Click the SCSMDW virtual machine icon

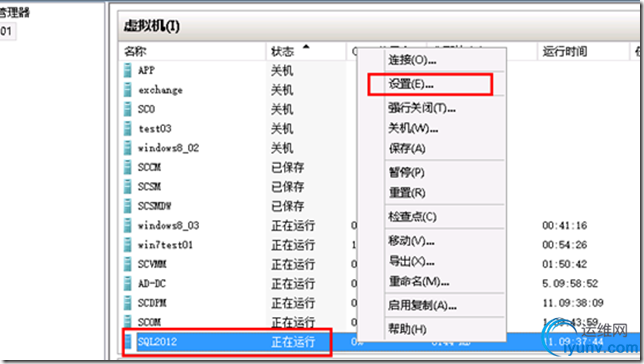coord(128,205)
